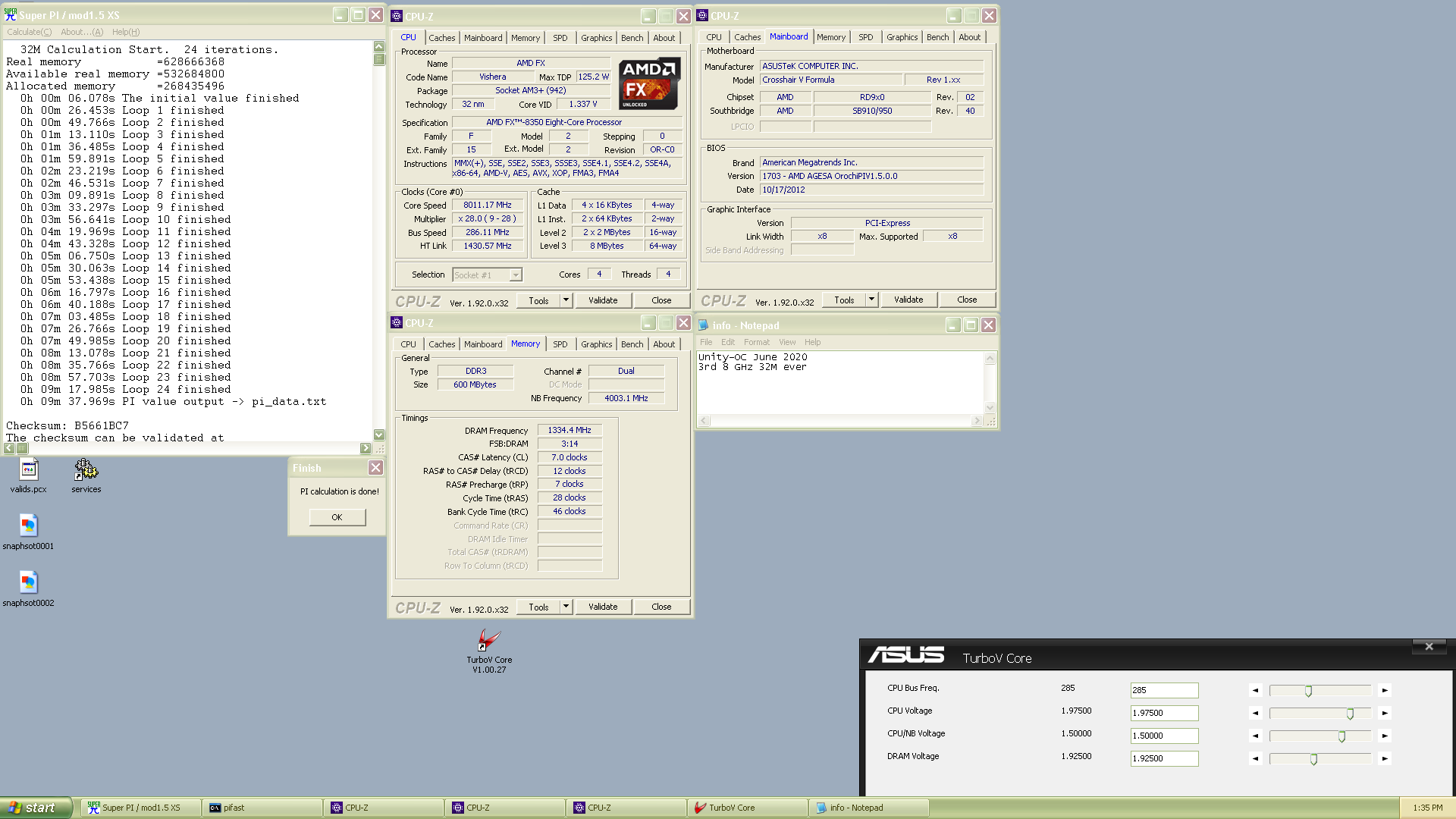The image size is (1456, 819).
Task: Click the CPU-Z Mainboard window title icon
Action: click(702, 15)
